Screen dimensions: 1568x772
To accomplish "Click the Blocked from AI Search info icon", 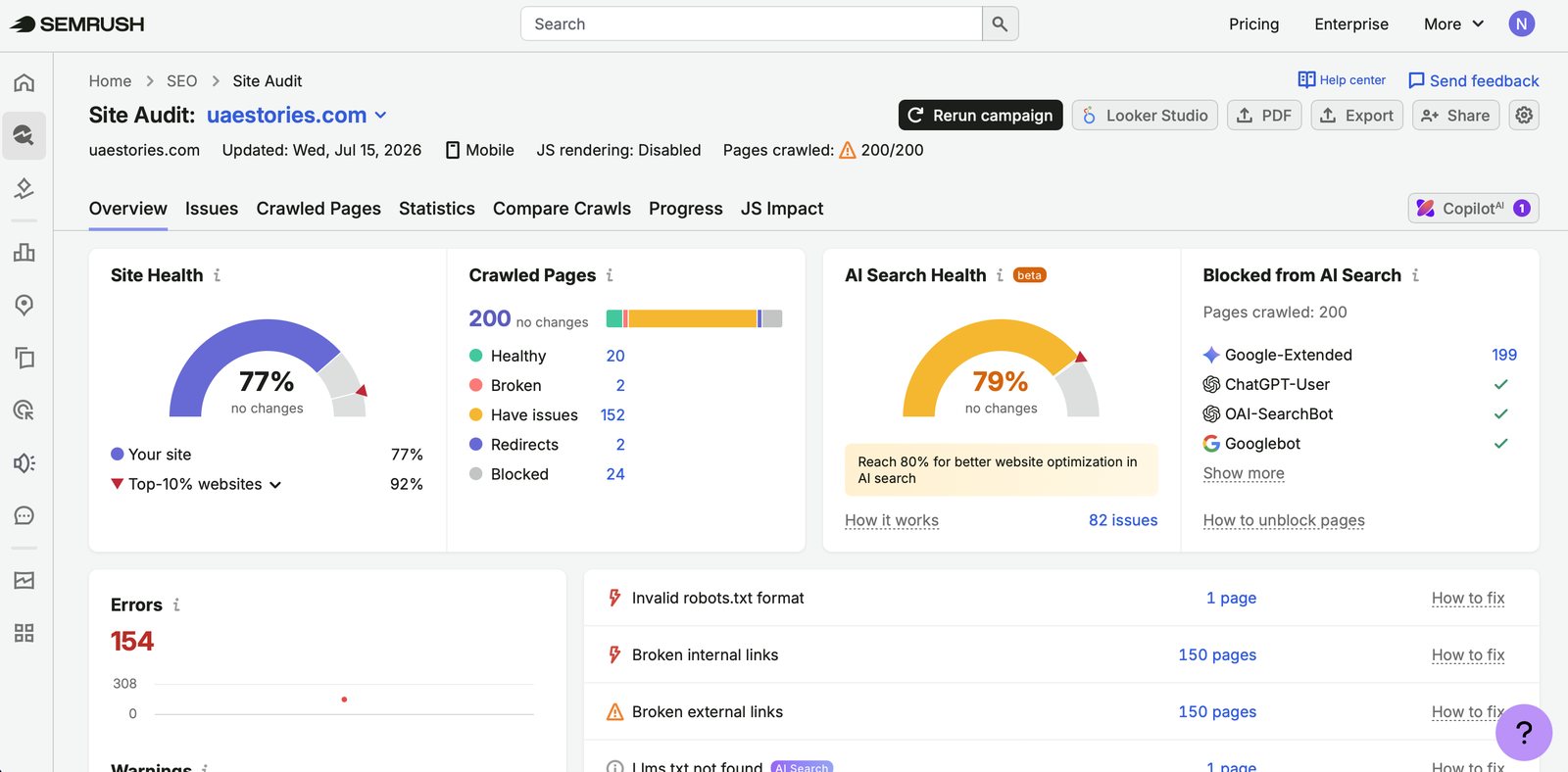I will [x=1415, y=275].
